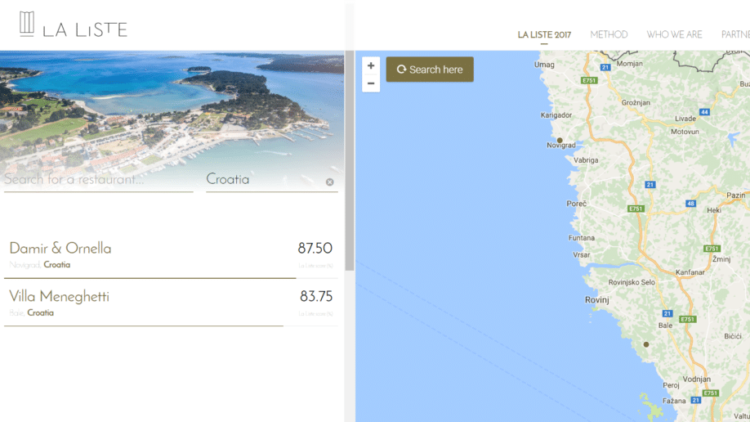This screenshot has height=422, width=750.
Task: Clear the Croatia country filter
Action: 330,182
